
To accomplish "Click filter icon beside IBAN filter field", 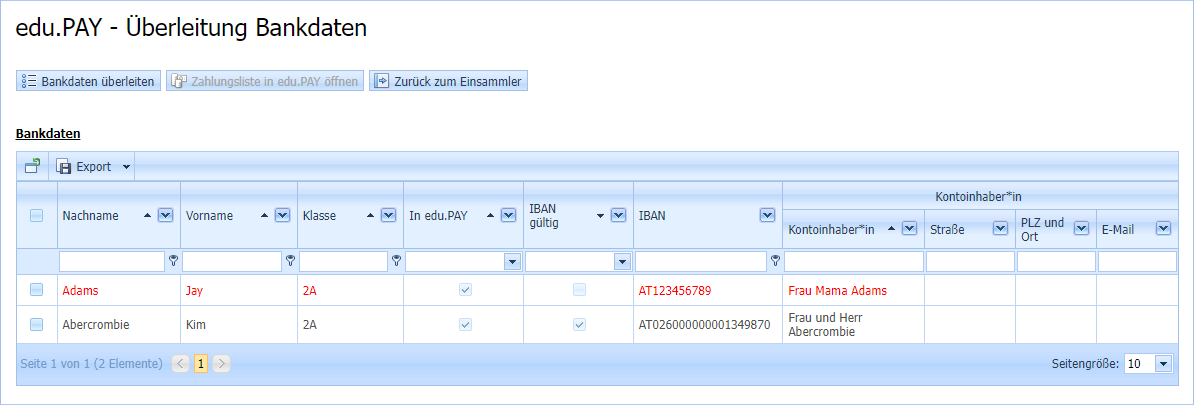I will pyautogui.click(x=775, y=261).
